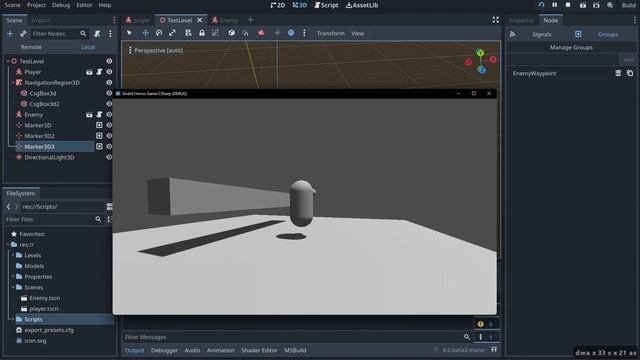Click the lock selected node icon
640x360 pixels.
pyautogui.click(x=202, y=33)
